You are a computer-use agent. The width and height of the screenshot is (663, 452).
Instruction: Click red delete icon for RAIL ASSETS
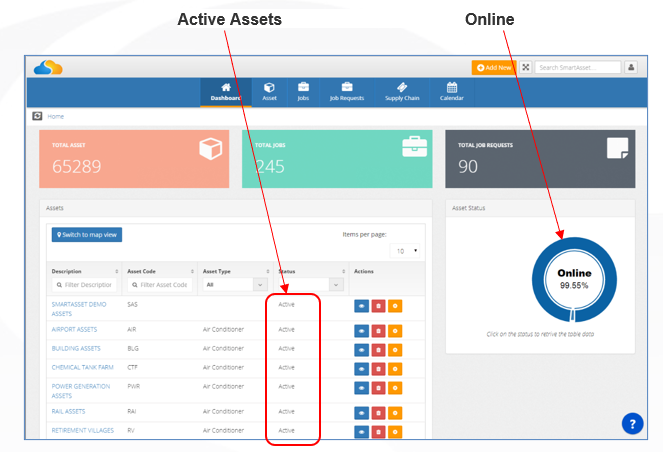(x=378, y=413)
